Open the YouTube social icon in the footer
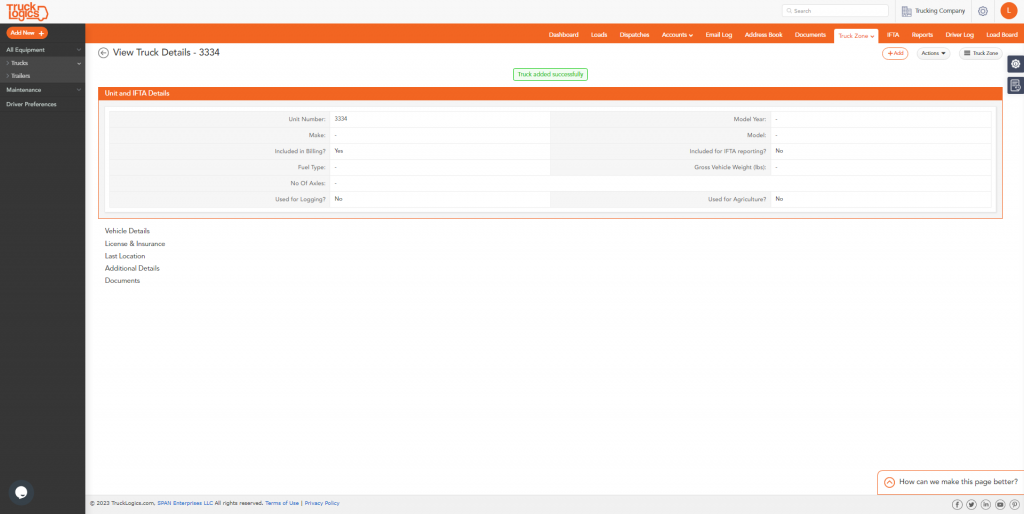The width and height of the screenshot is (1024, 514). point(1000,504)
